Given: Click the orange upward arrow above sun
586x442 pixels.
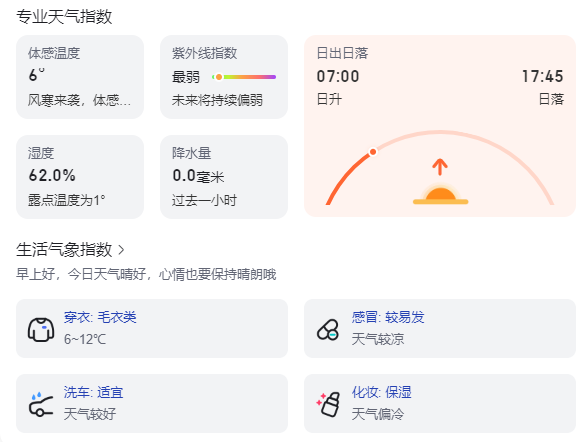Looking at the screenshot, I should [x=440, y=167].
